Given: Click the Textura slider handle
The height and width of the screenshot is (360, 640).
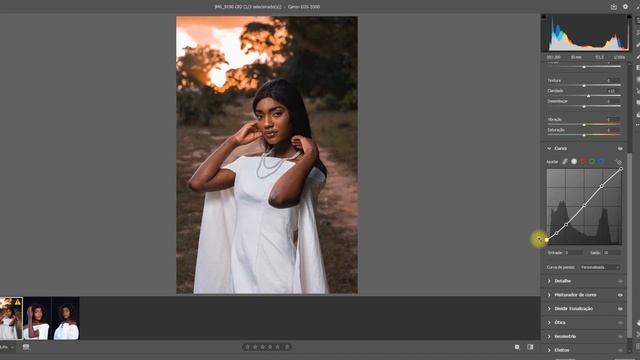Looking at the screenshot, I should 584,86.
